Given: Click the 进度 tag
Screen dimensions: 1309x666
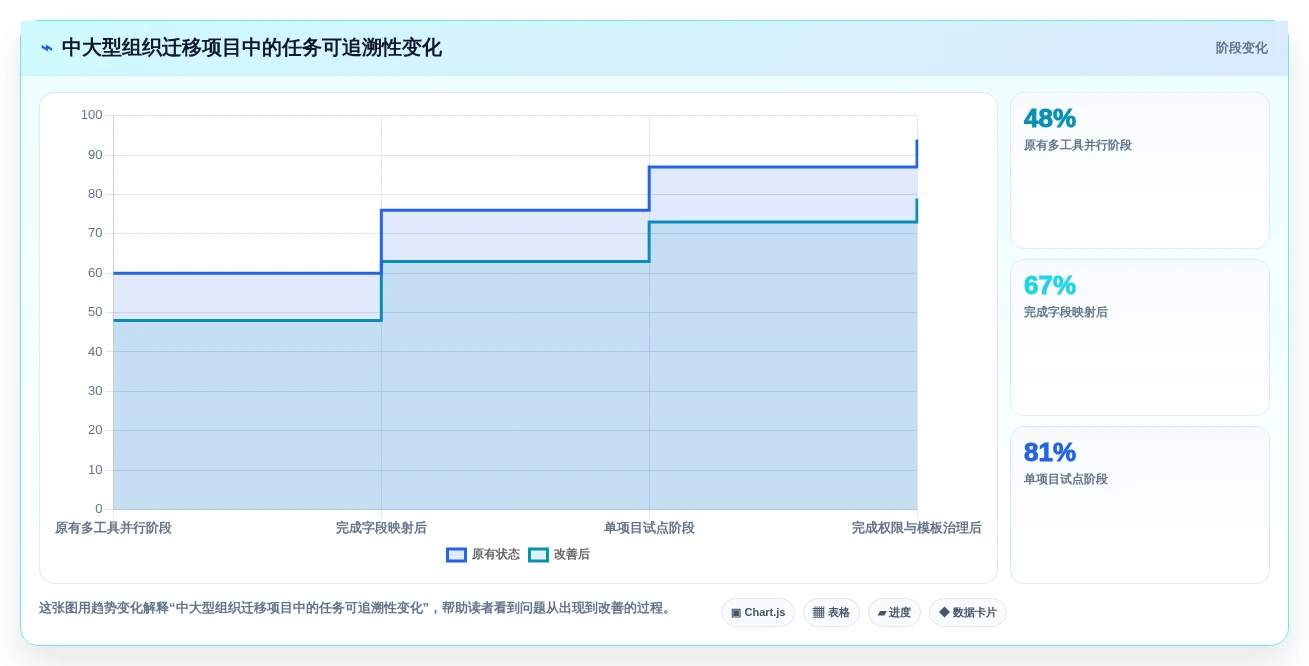Looking at the screenshot, I should coord(894,612).
